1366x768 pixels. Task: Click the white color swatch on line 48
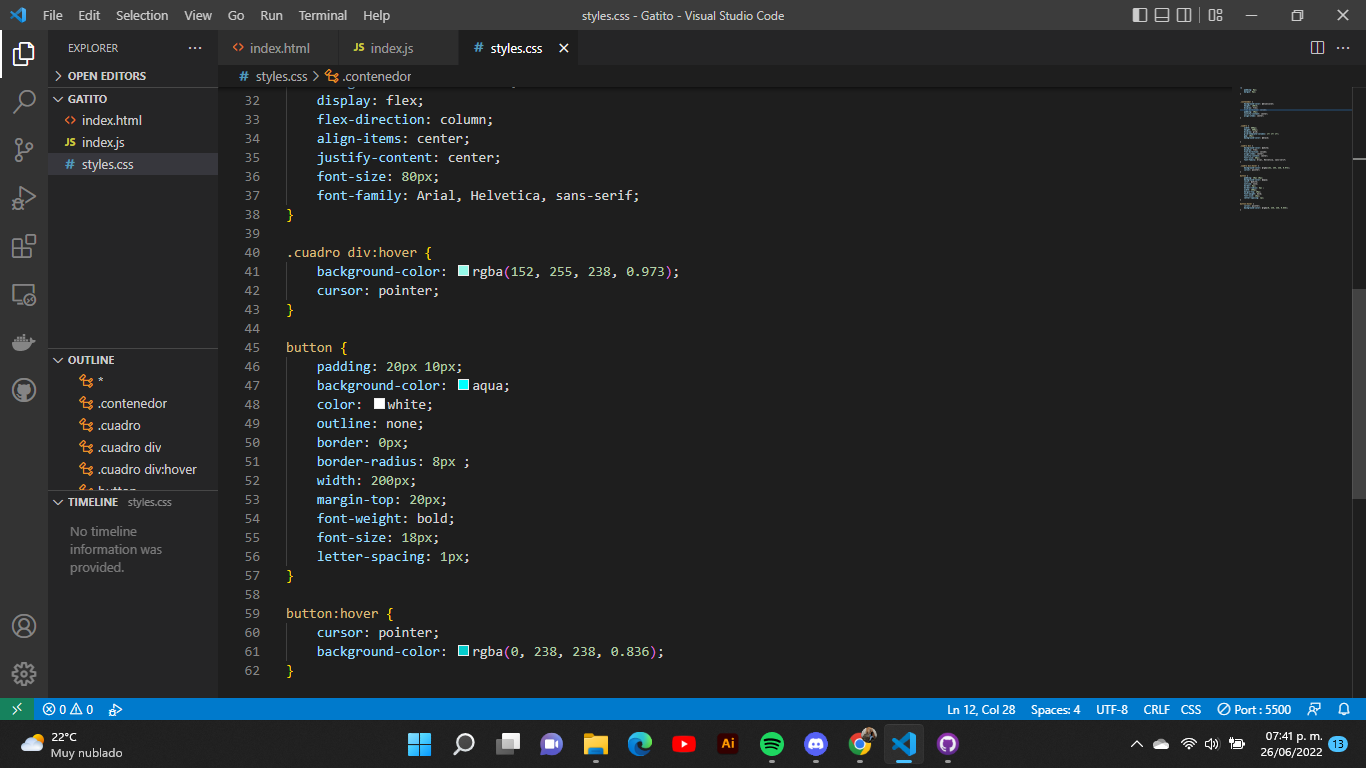pos(379,404)
